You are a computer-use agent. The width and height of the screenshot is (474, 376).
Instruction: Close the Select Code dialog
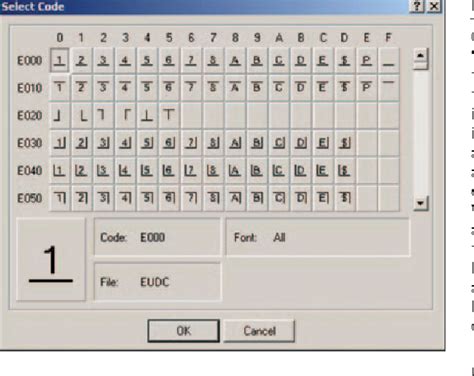[434, 6]
